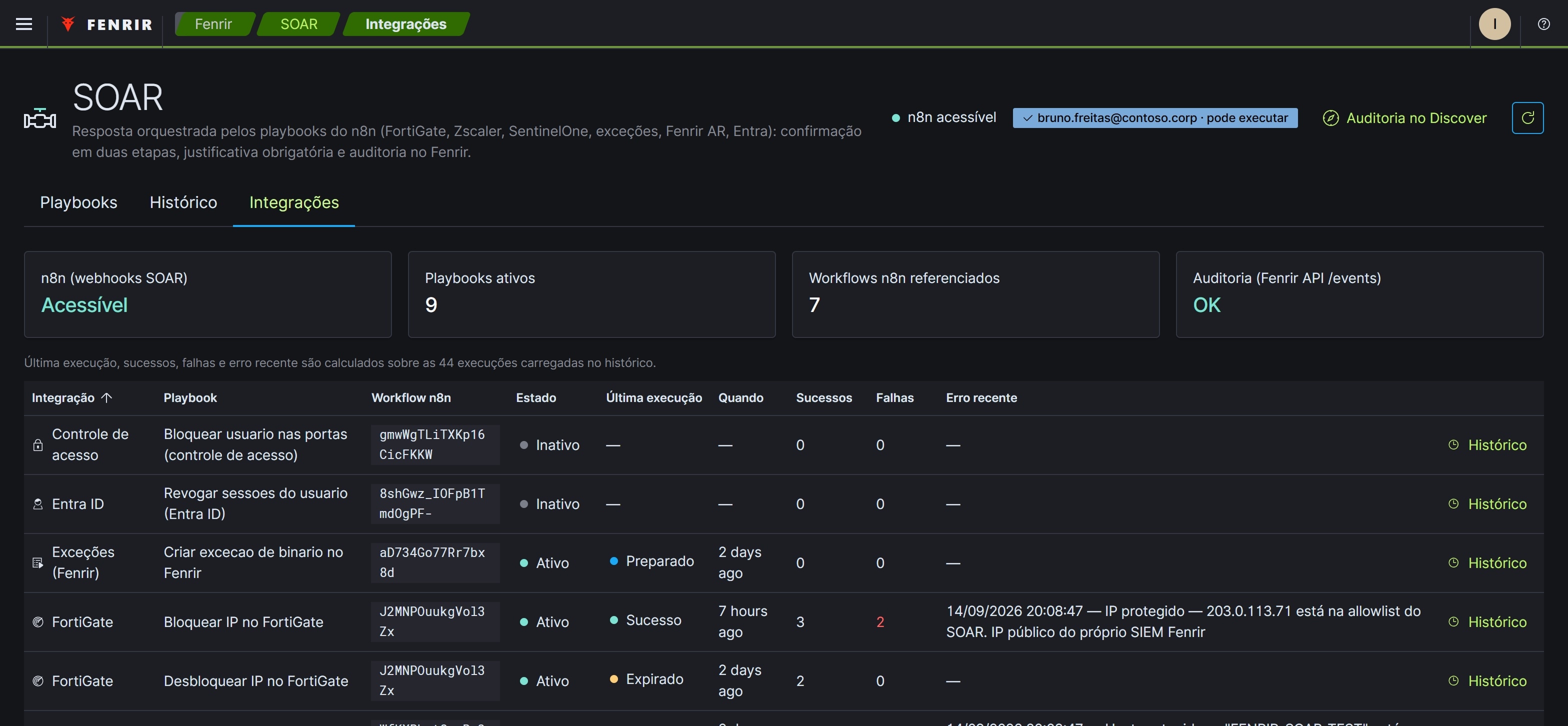
Task: Click the IP protegido error message text
Action: point(1183,622)
